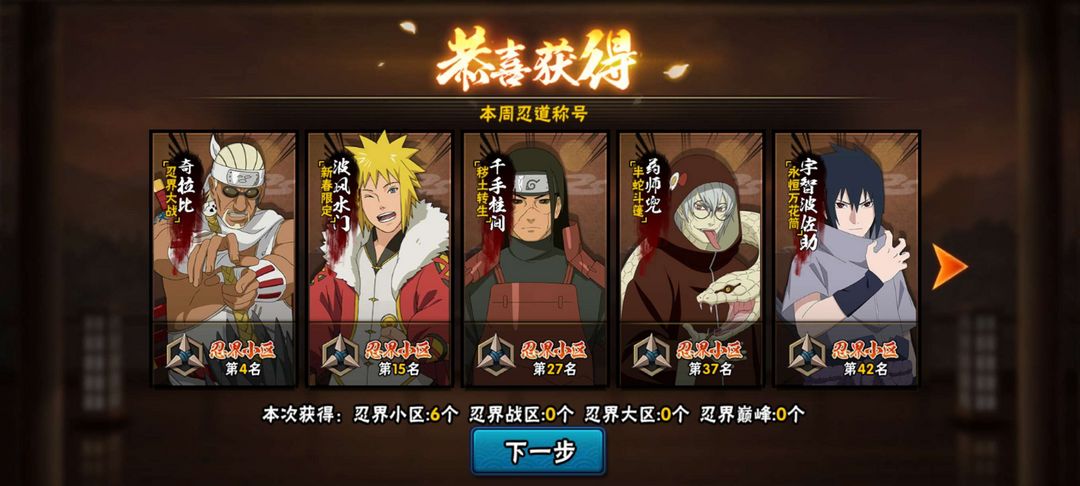The image size is (1080, 486).
Task: Select the 奇拉比 character card
Action: (x=224, y=259)
